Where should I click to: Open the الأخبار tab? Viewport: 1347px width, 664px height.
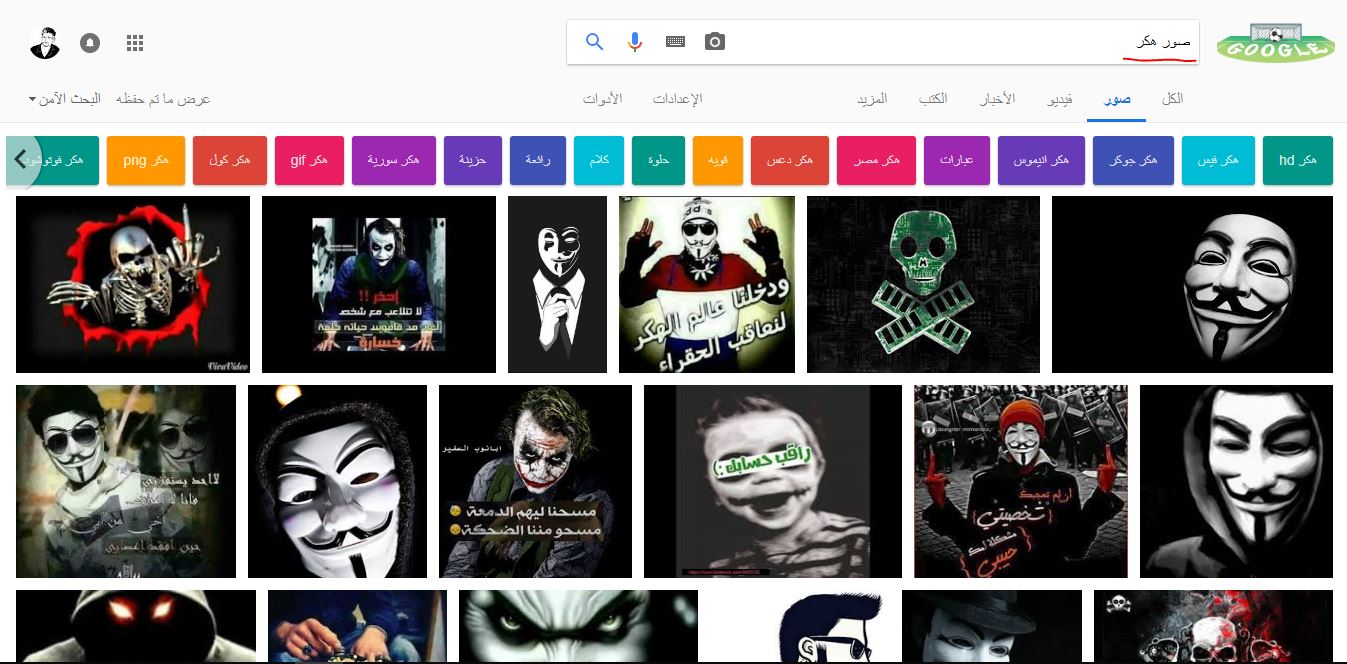(996, 99)
